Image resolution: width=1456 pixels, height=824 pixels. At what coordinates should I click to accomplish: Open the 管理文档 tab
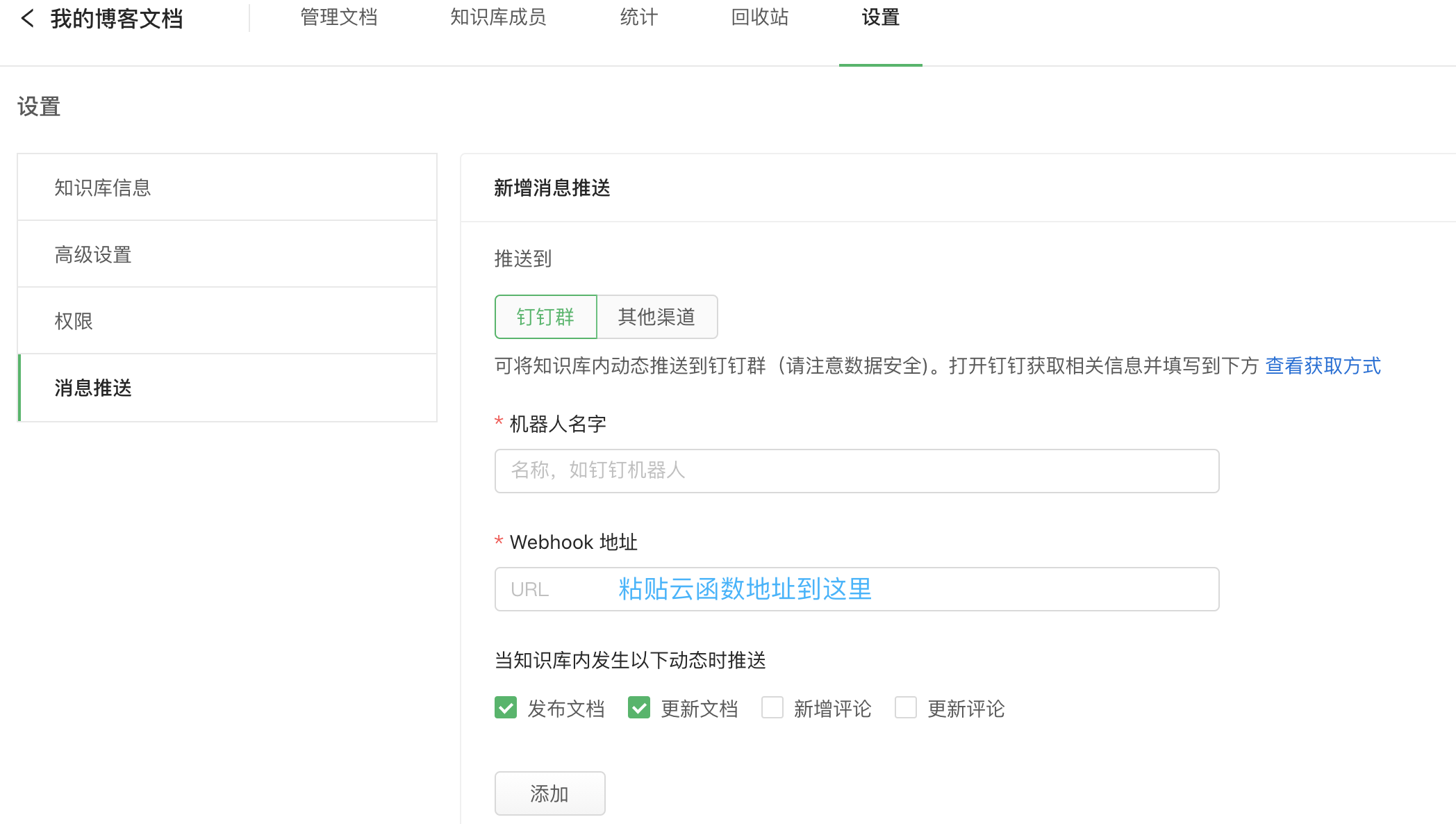click(339, 18)
